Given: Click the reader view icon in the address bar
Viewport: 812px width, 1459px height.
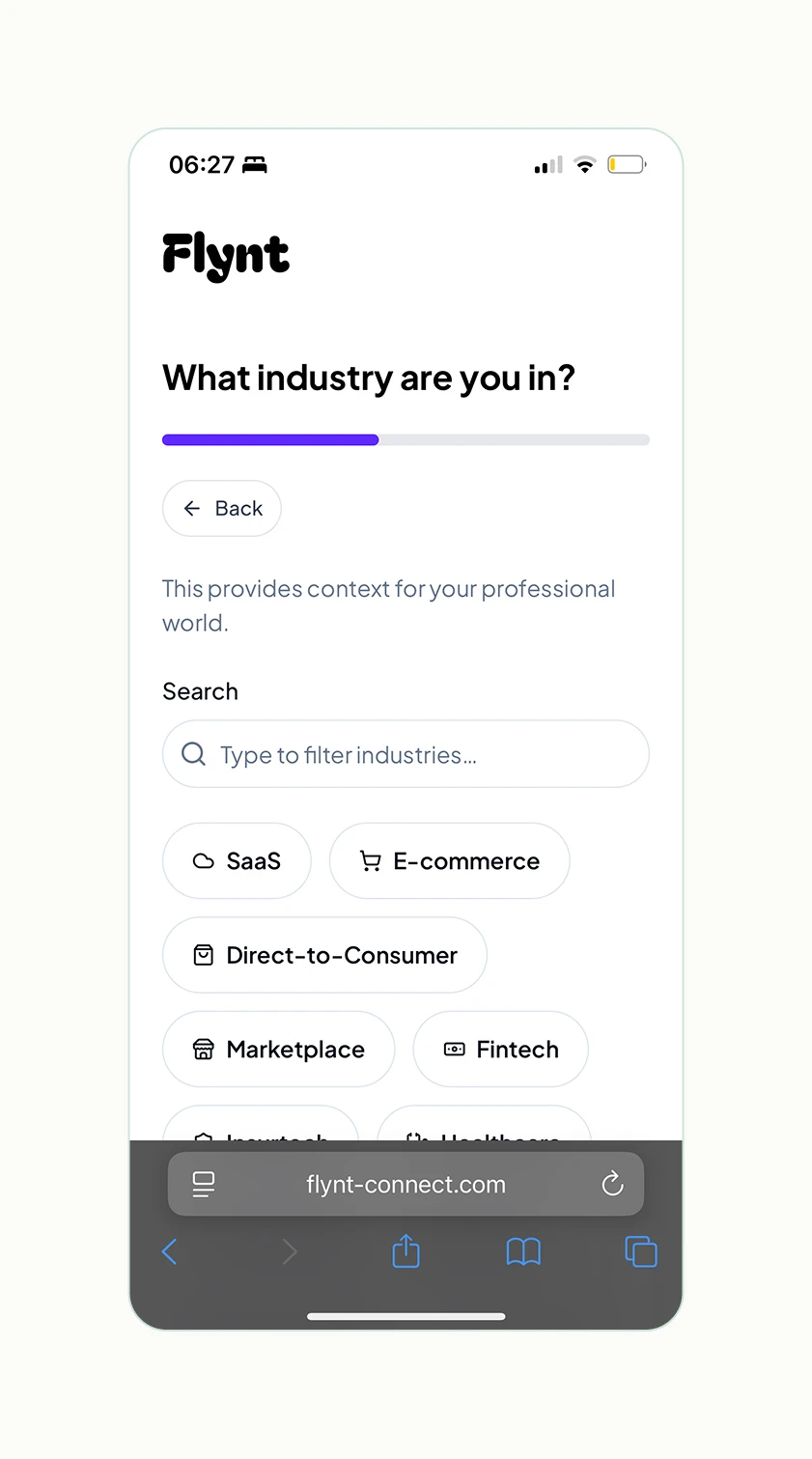Looking at the screenshot, I should 204,1183.
